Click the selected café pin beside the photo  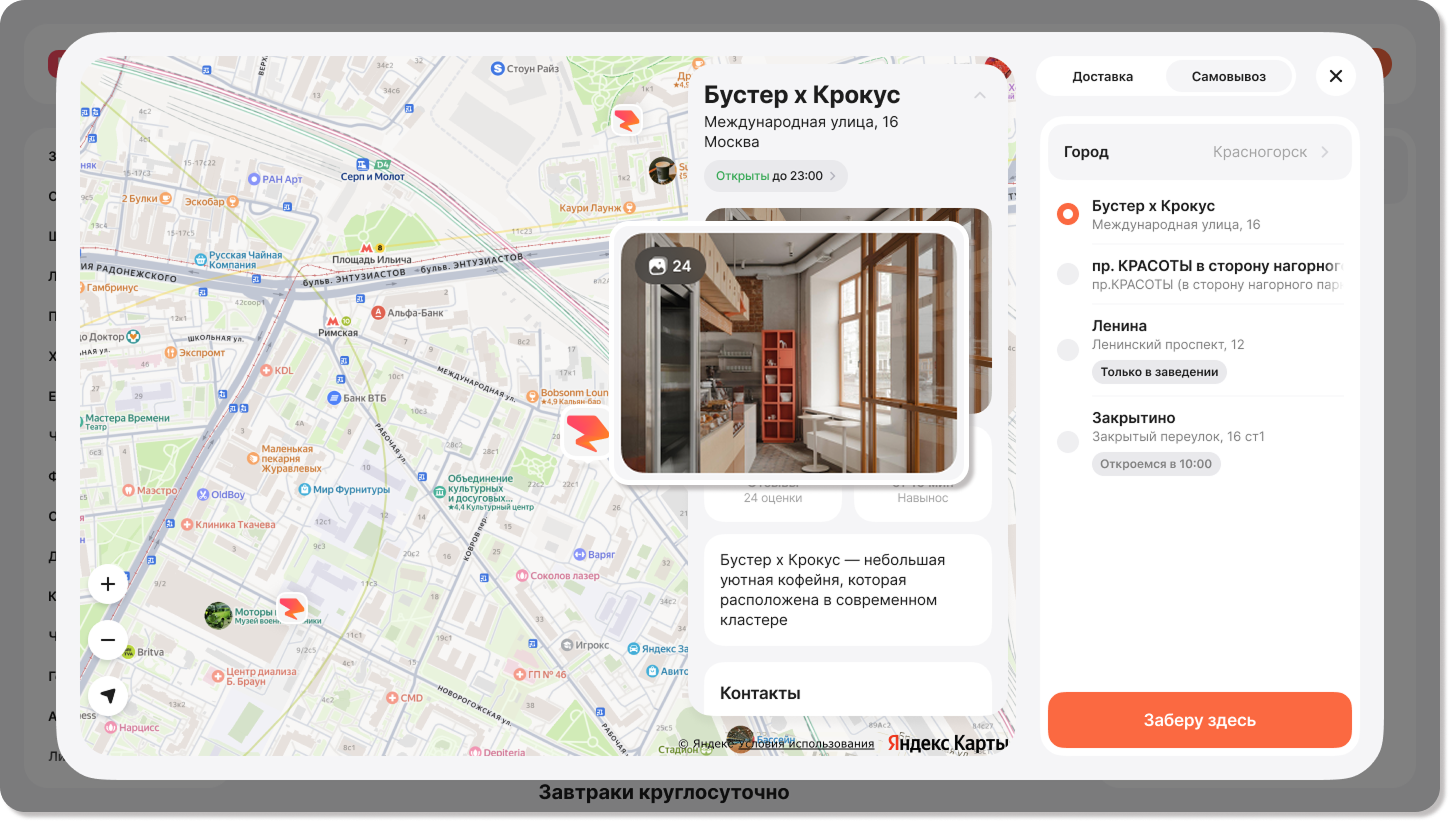588,433
